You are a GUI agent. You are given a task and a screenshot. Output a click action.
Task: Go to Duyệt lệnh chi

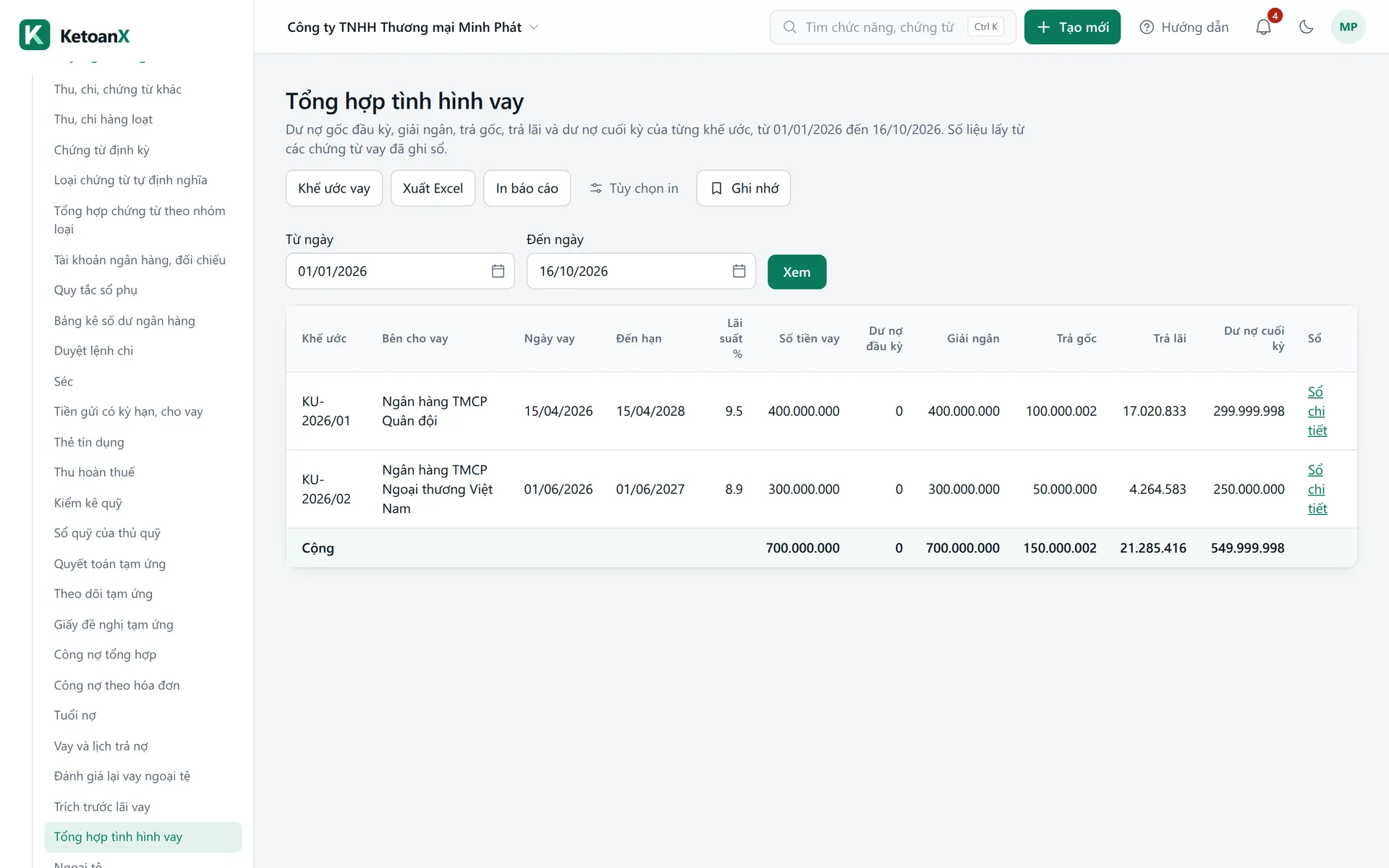pos(93,351)
